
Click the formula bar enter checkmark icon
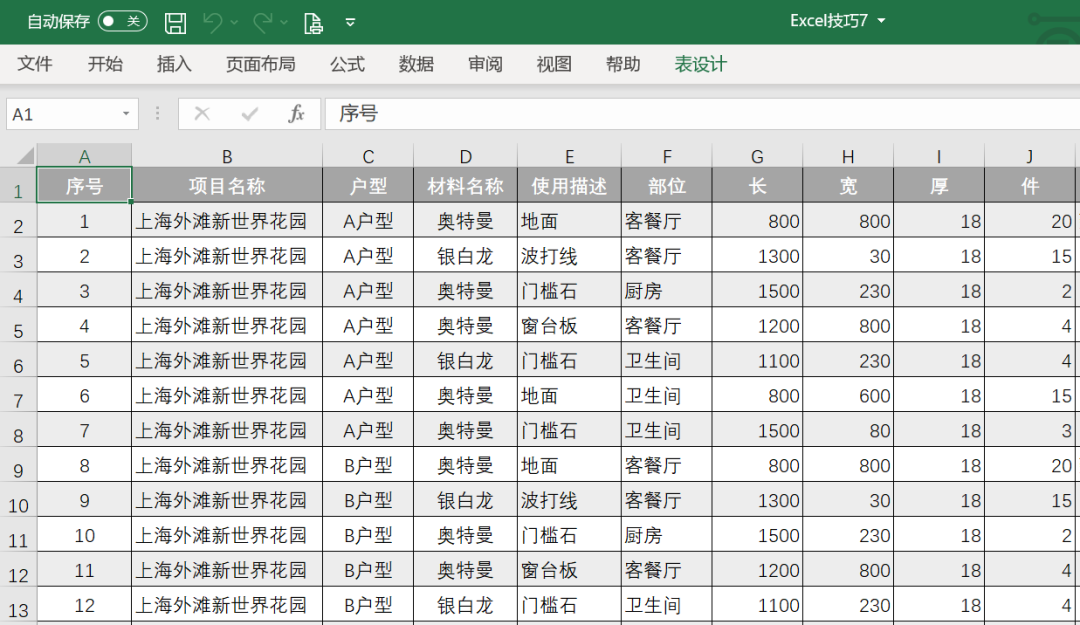point(249,114)
